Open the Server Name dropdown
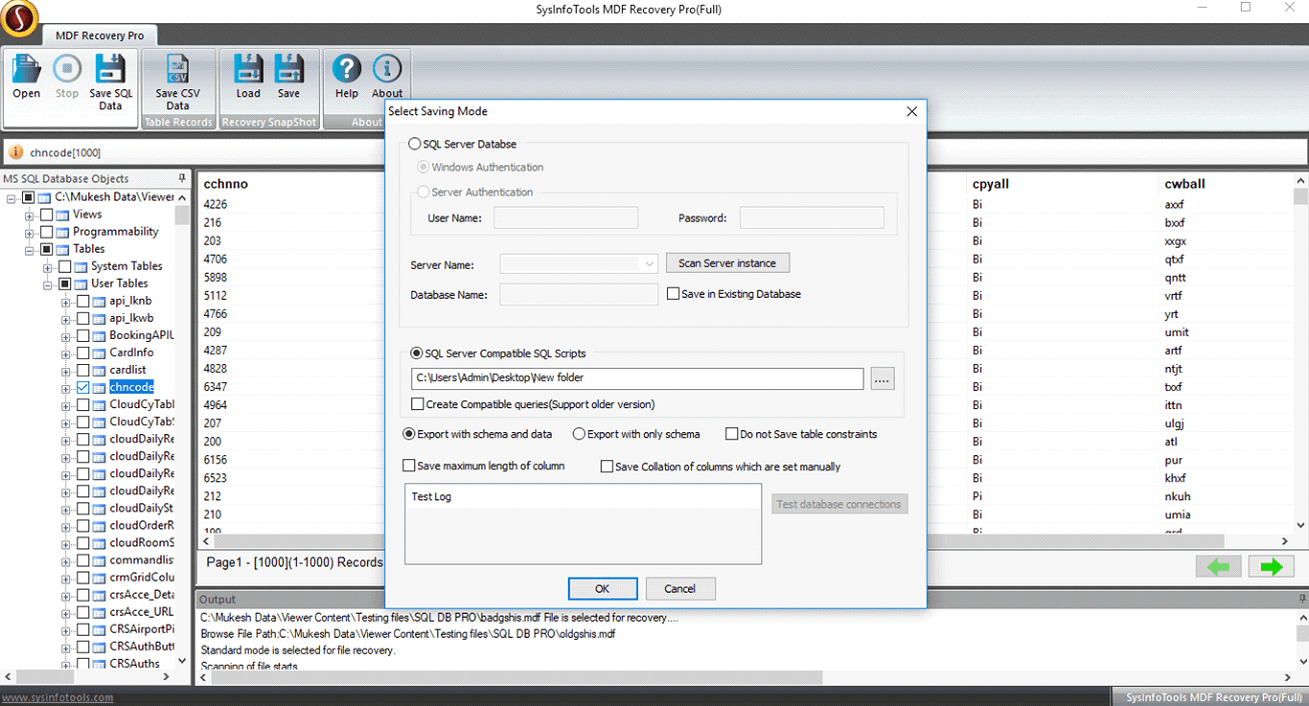 click(x=649, y=264)
